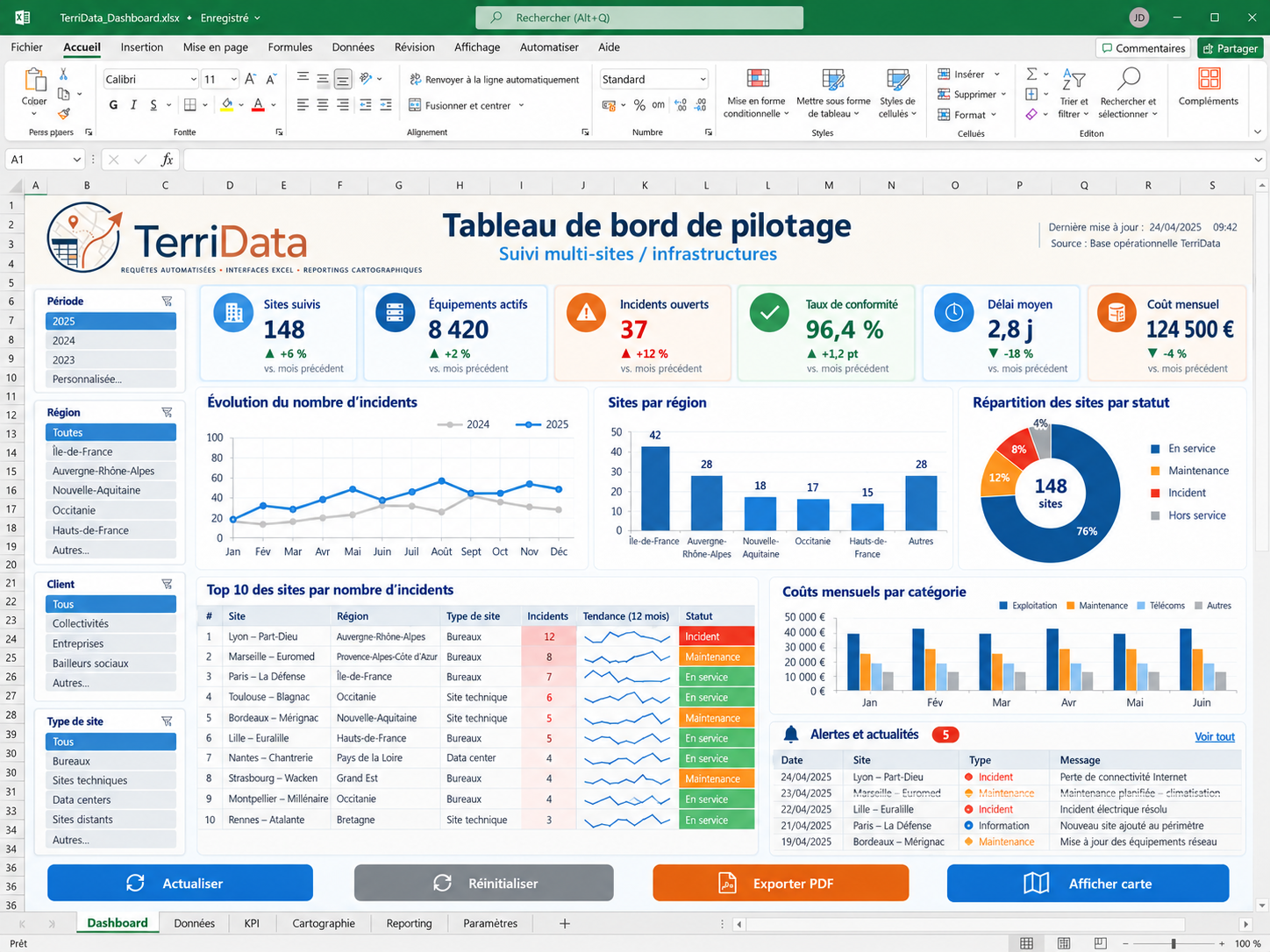Toggle Renvoyer à la ligne automatiquement
Viewport: 1270px width, 952px height.
click(x=494, y=79)
